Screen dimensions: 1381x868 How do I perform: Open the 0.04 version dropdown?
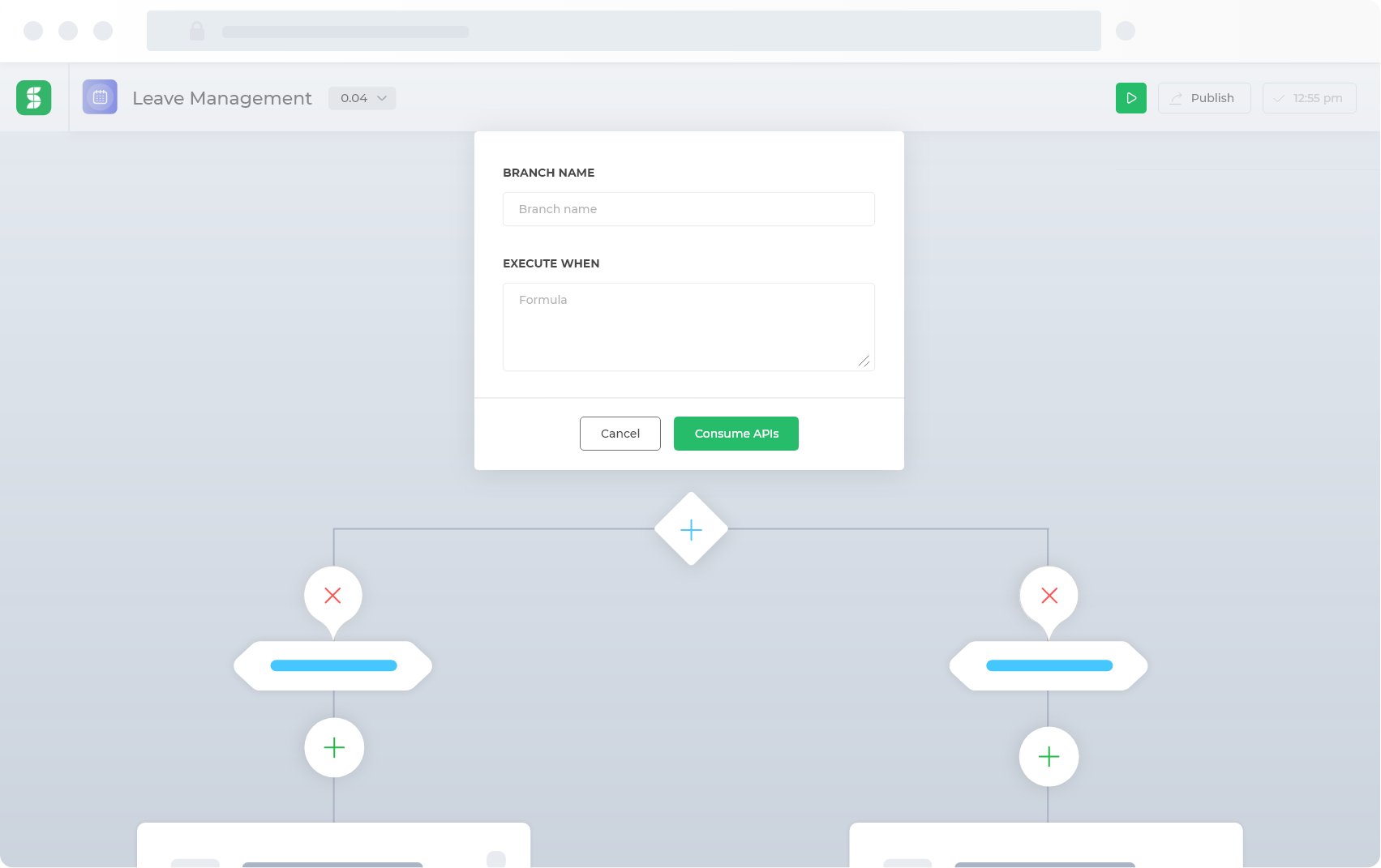pos(362,98)
